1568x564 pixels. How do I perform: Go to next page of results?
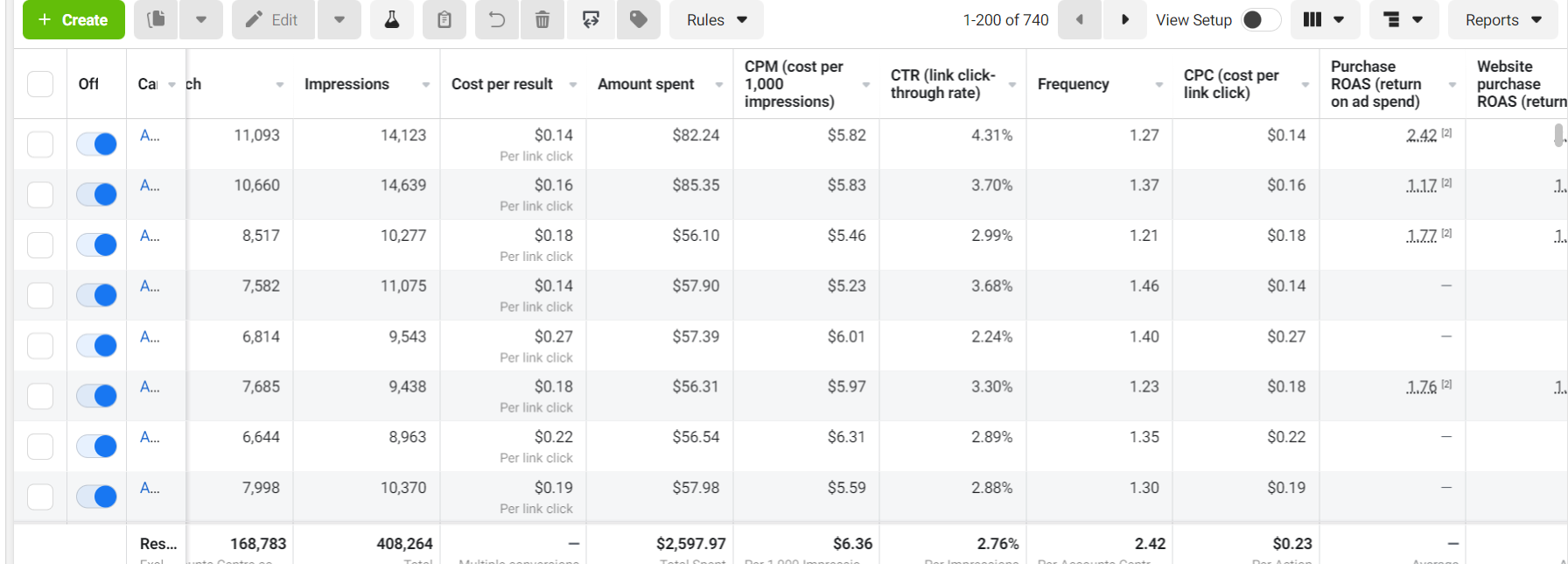point(1125,19)
